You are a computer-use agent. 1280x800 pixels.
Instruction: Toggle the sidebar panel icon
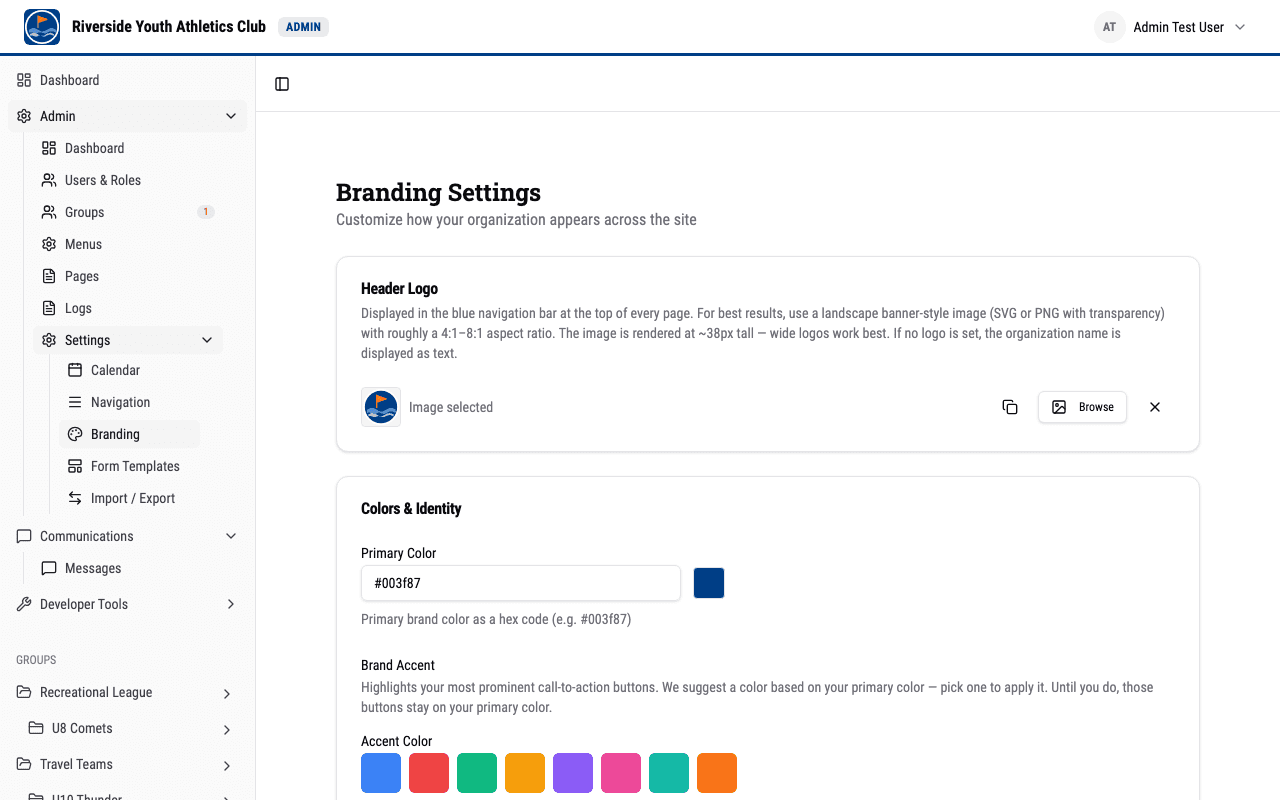(282, 84)
